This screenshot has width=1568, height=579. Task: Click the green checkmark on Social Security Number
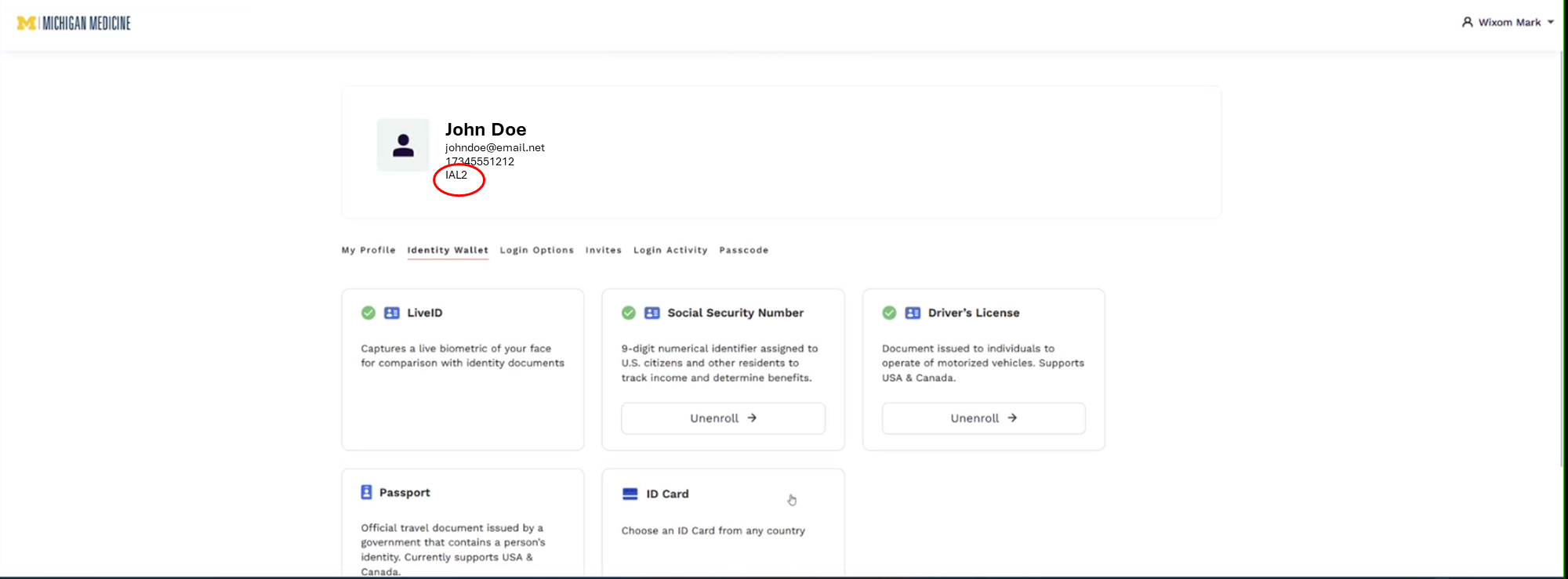click(629, 313)
